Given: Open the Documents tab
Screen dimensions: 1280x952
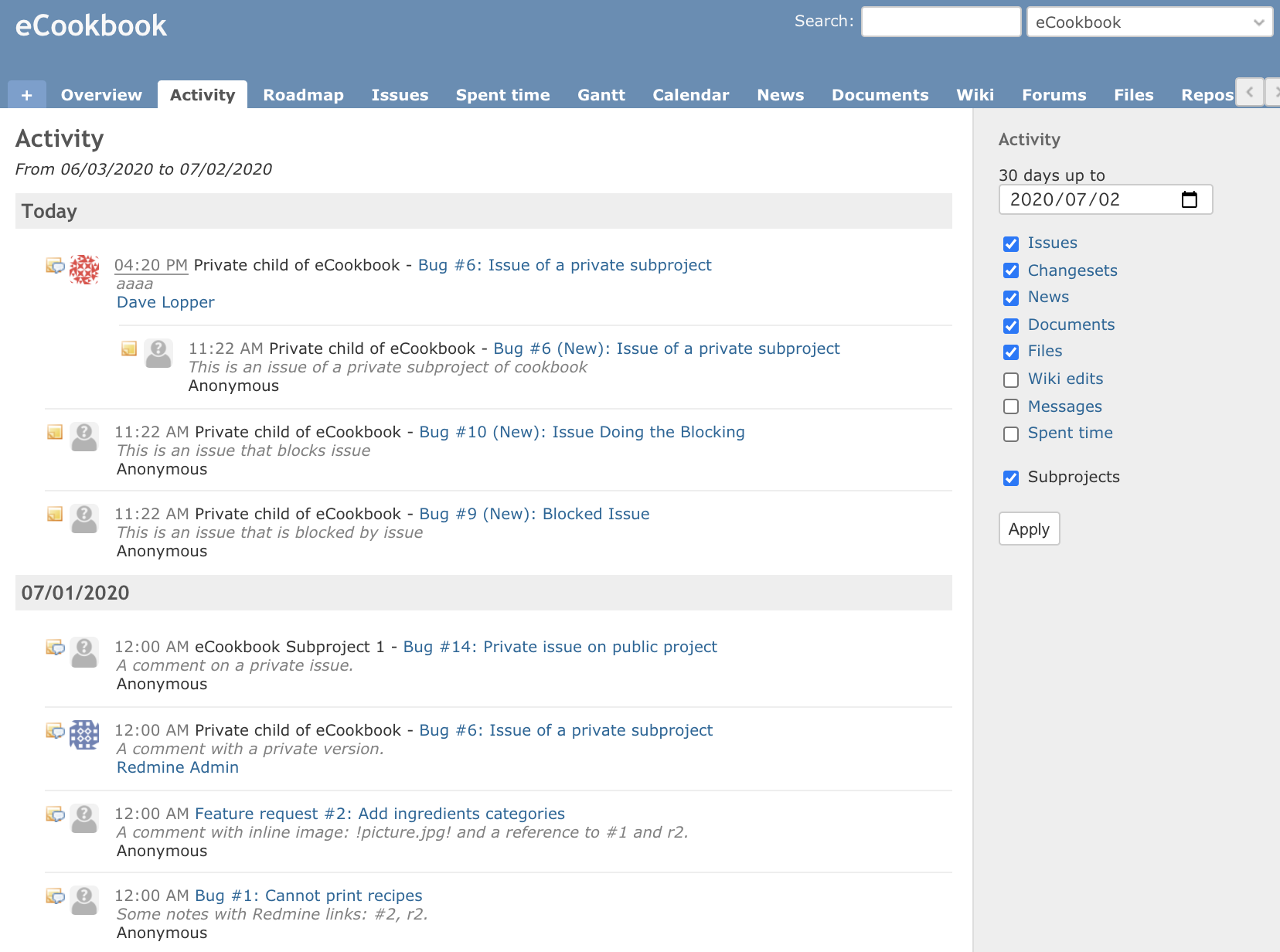Looking at the screenshot, I should pos(880,95).
